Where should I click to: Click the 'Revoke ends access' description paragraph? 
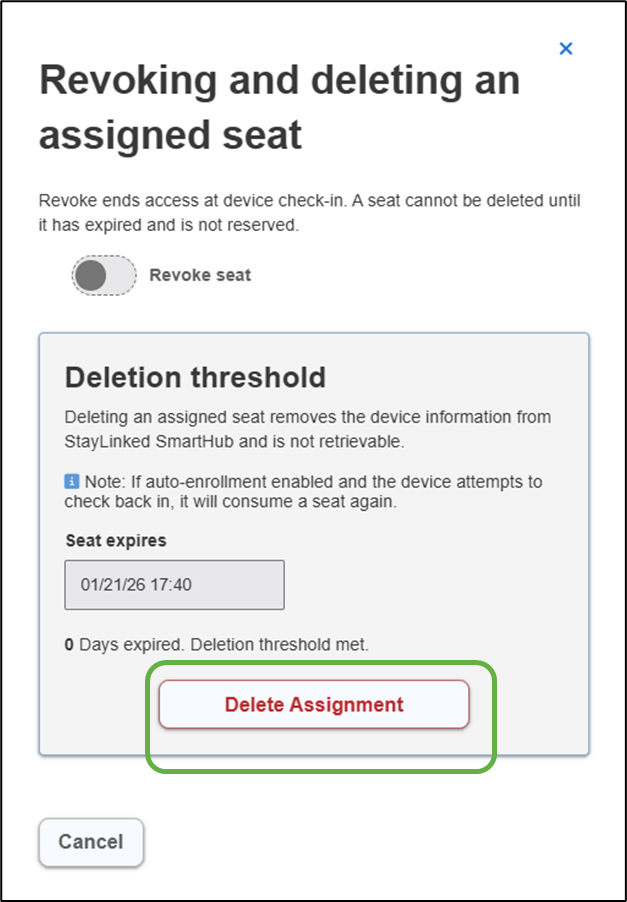click(x=309, y=201)
